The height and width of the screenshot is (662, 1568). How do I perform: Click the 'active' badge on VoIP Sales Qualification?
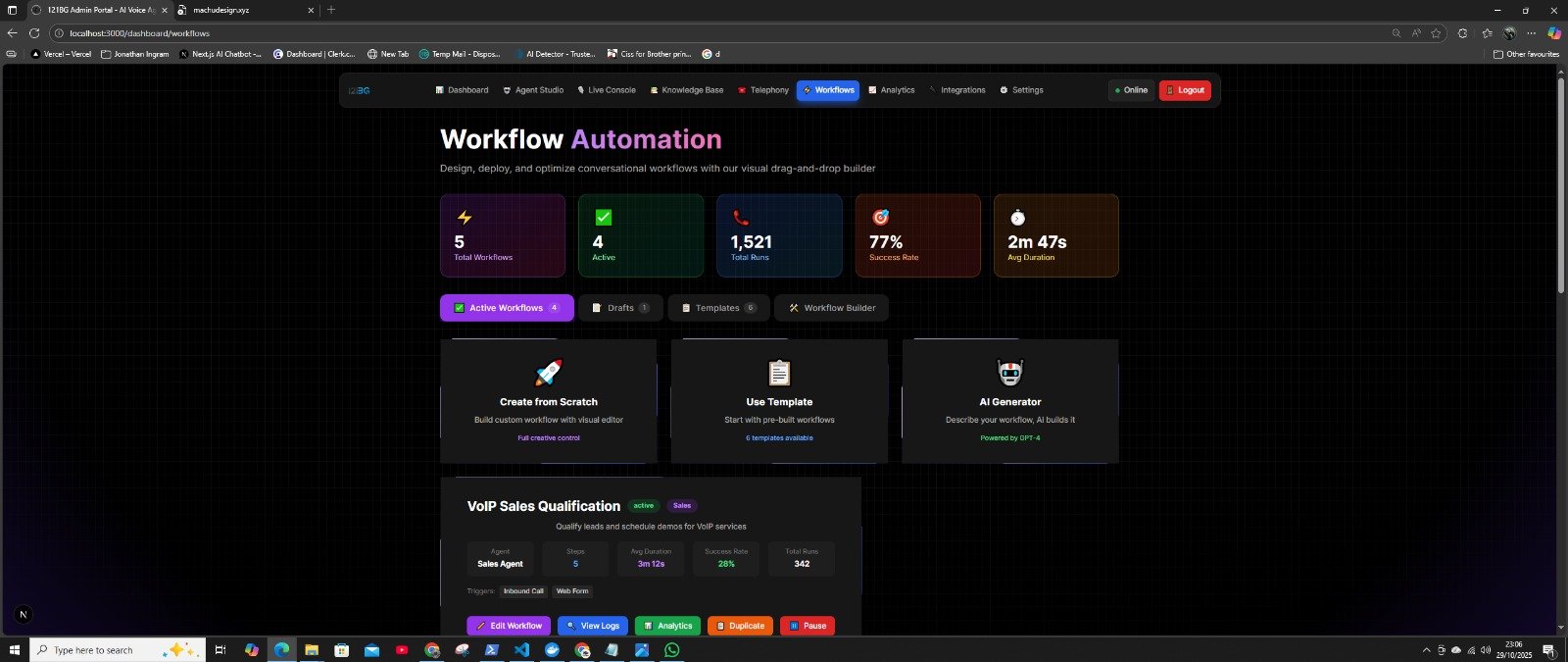644,506
